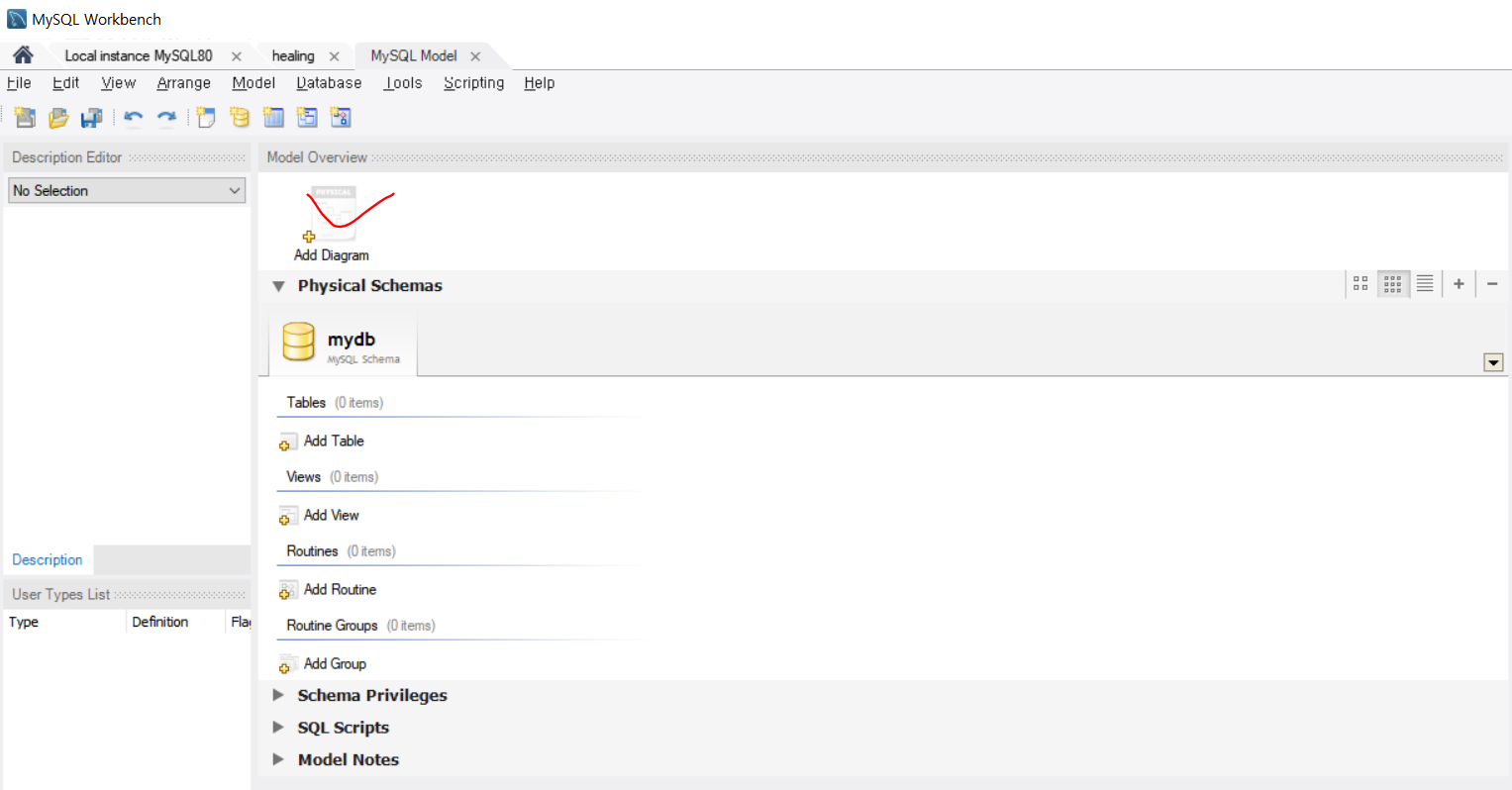Click the Model Overview panel title
Image resolution: width=1512 pixels, height=790 pixels.
click(x=317, y=157)
